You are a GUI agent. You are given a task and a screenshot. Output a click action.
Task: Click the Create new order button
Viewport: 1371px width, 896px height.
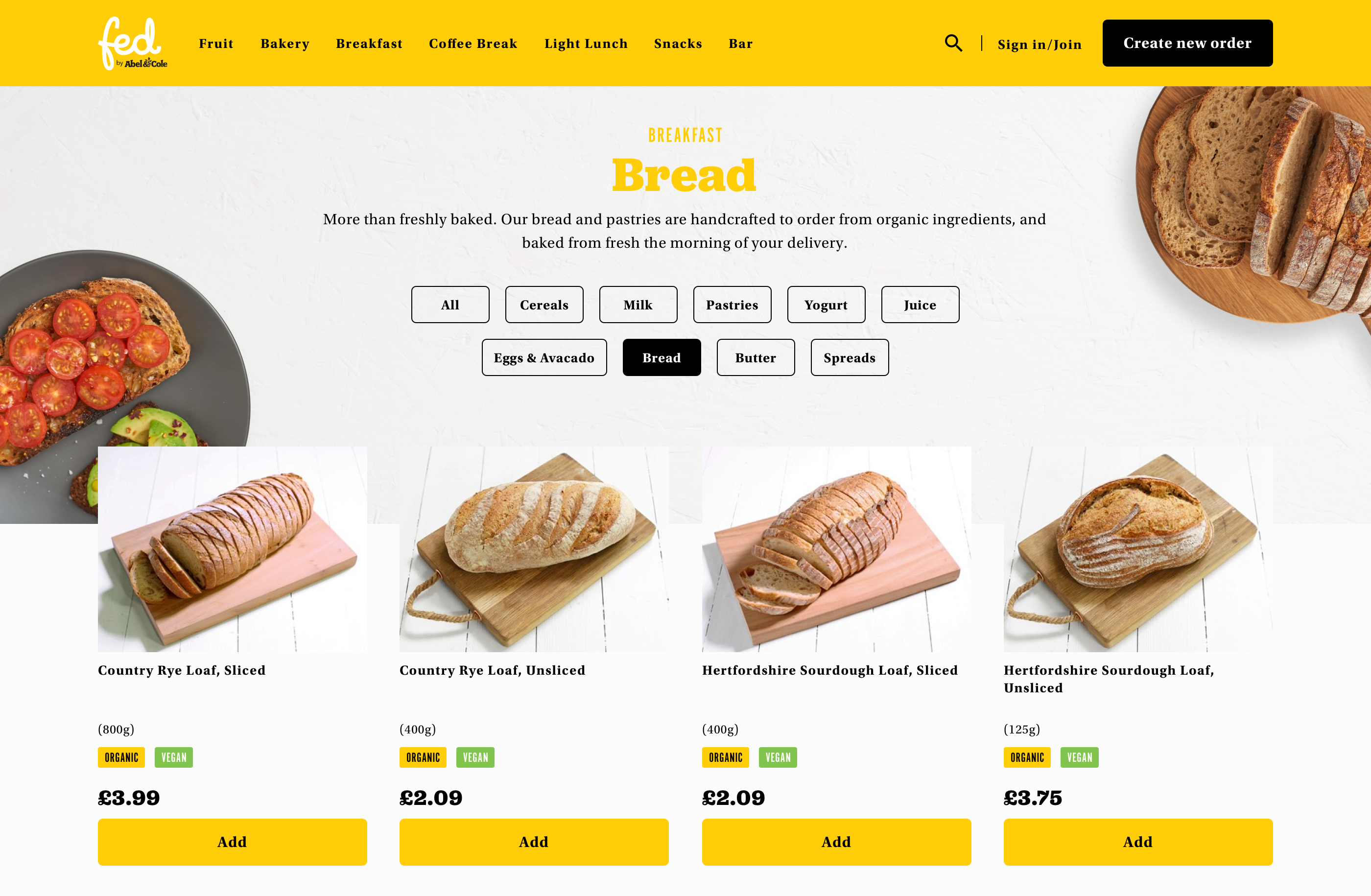coord(1187,43)
